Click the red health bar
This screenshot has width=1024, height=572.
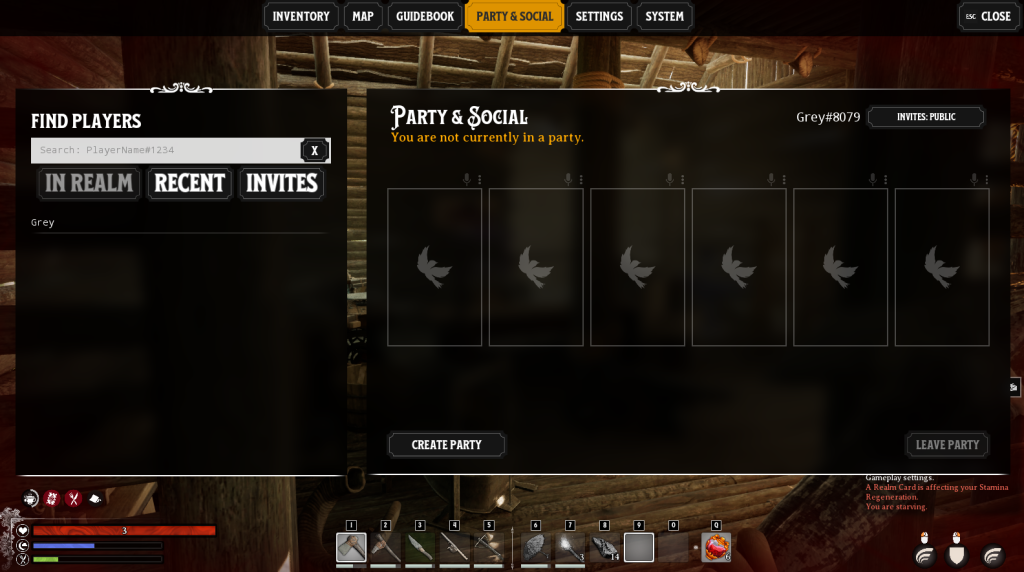click(124, 530)
